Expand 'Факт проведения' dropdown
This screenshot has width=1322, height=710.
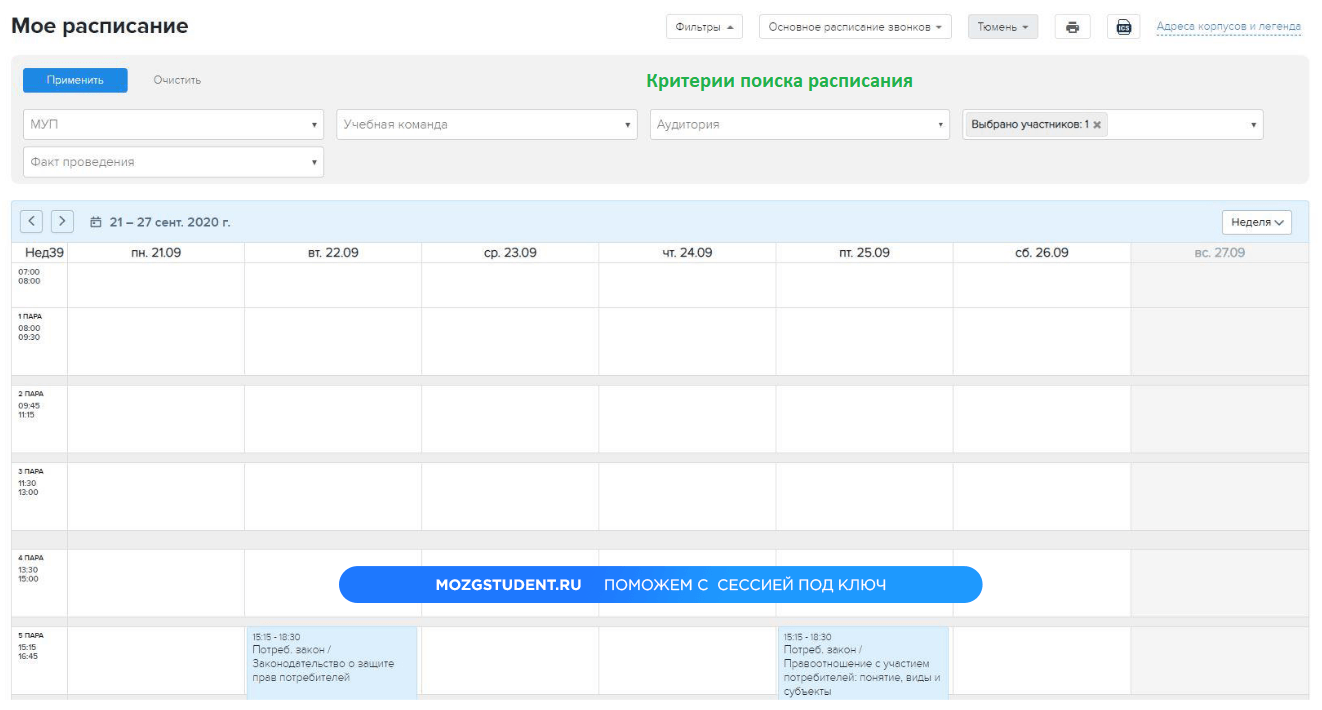(173, 162)
